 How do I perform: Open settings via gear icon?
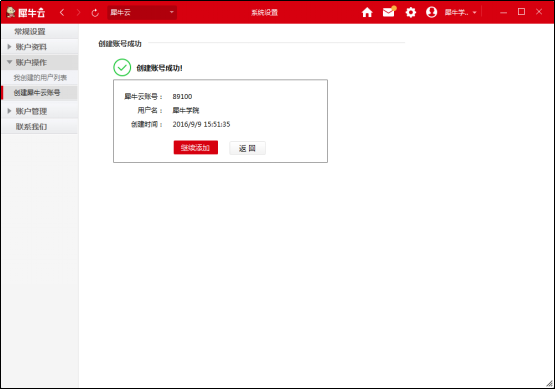tap(411, 12)
